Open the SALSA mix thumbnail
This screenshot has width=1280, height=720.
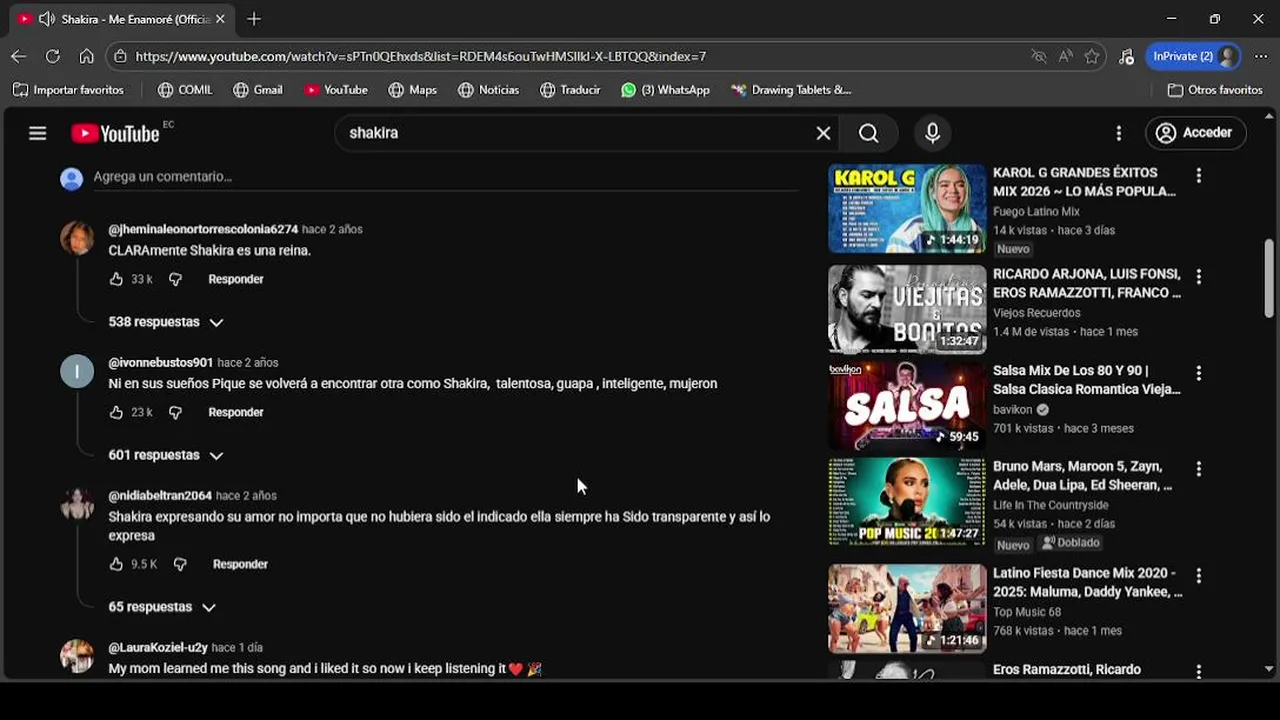[907, 405]
